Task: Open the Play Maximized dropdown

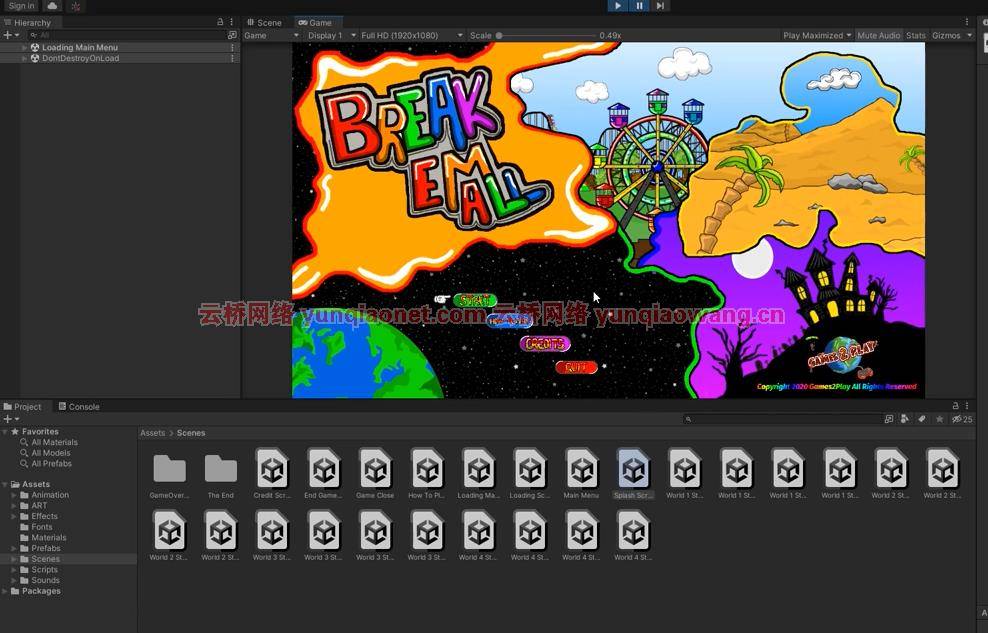Action: pyautogui.click(x=817, y=35)
